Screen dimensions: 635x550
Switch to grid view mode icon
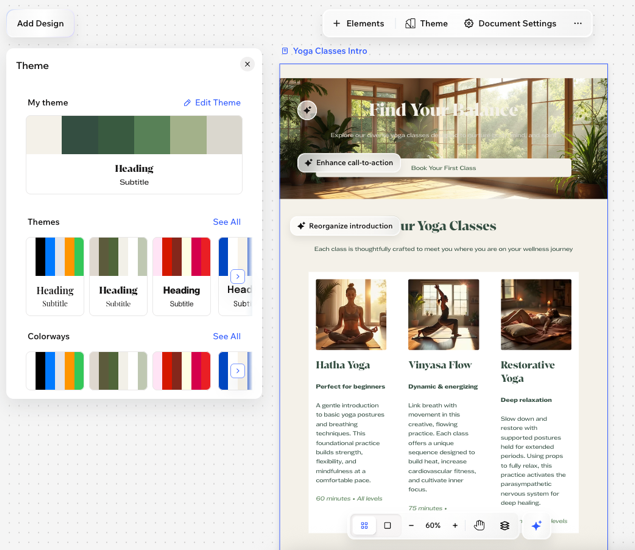point(364,525)
